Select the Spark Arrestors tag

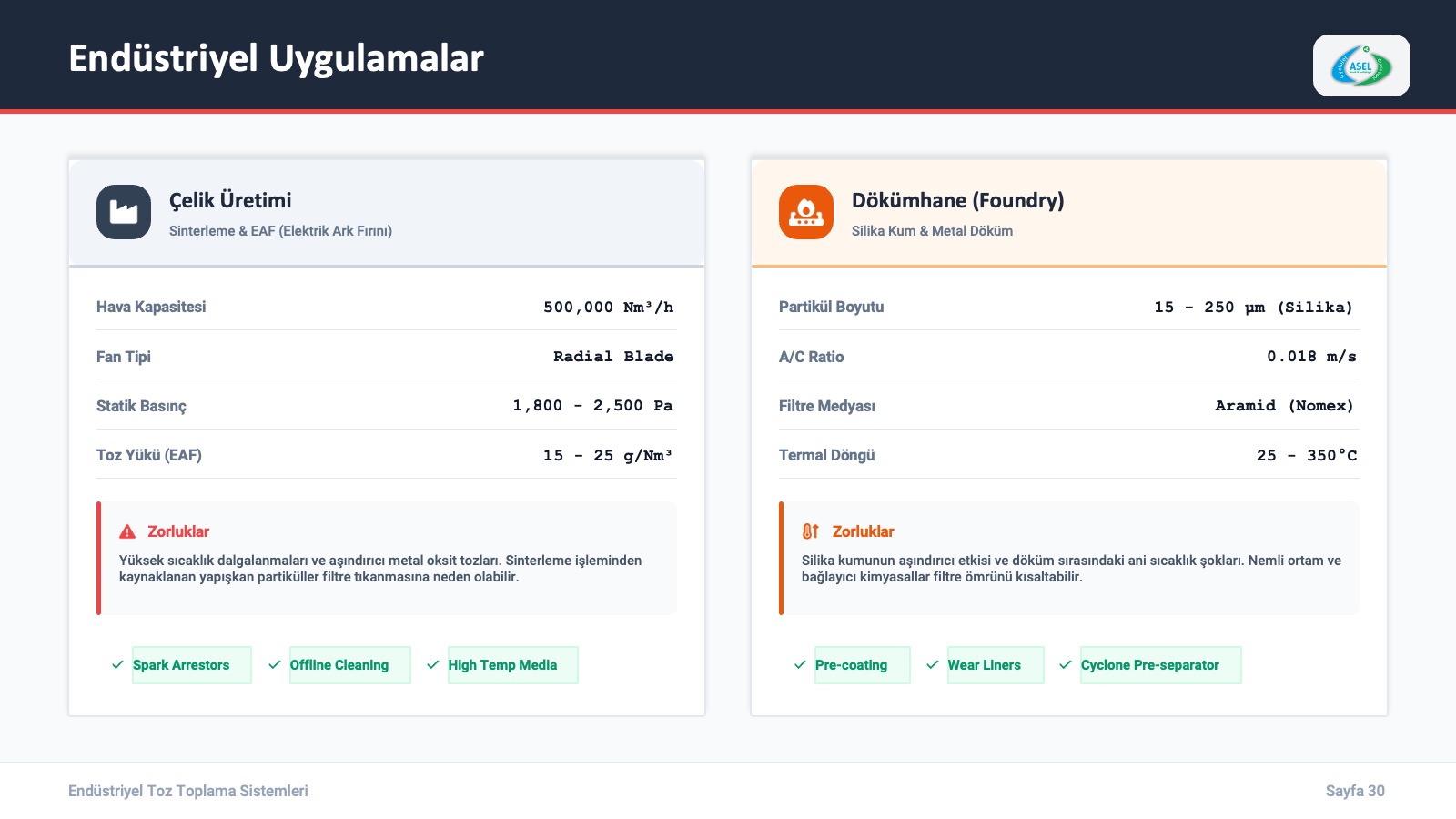(x=191, y=665)
